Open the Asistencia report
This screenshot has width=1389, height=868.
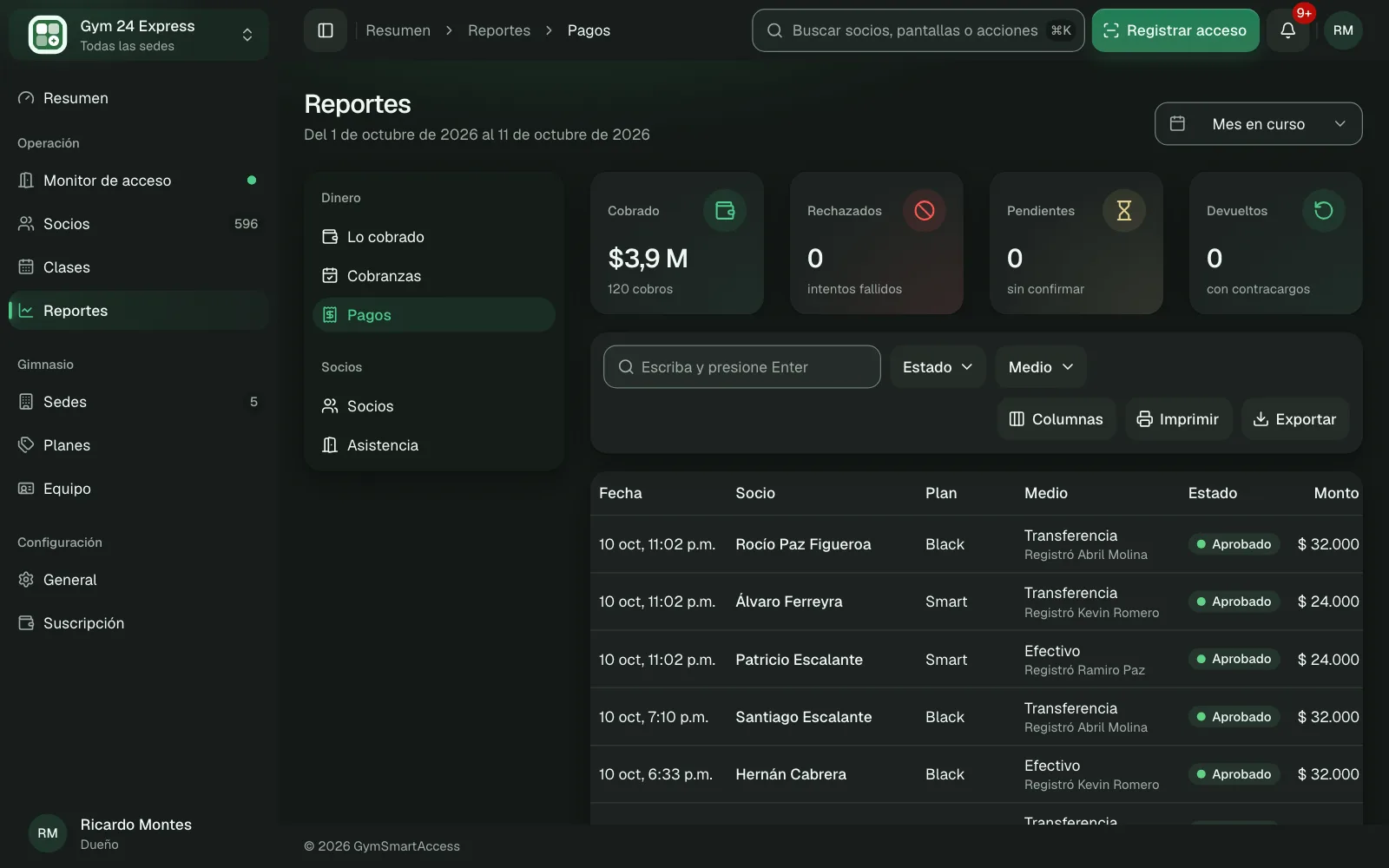click(434, 445)
